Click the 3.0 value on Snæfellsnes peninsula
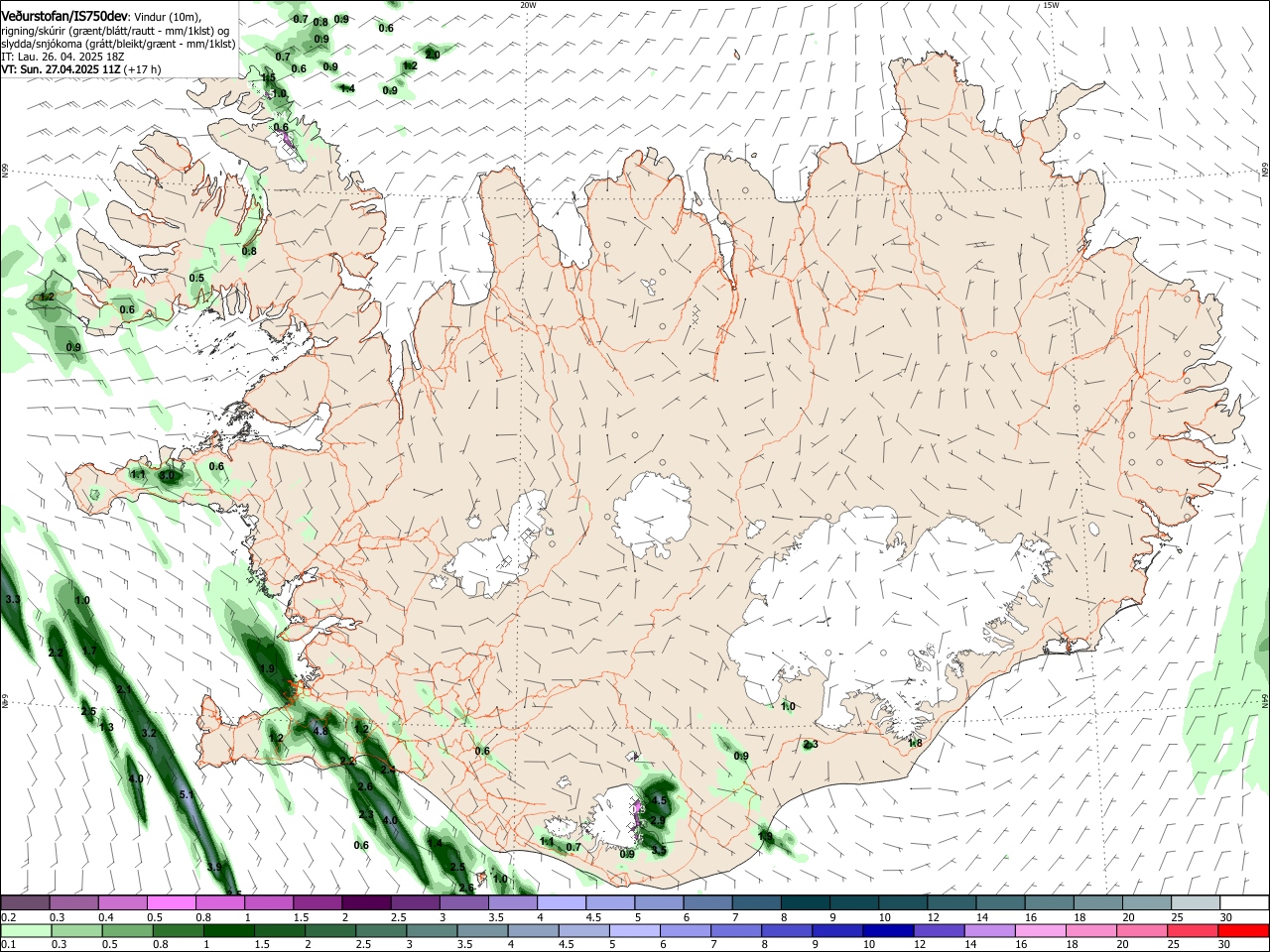 pyautogui.click(x=167, y=476)
